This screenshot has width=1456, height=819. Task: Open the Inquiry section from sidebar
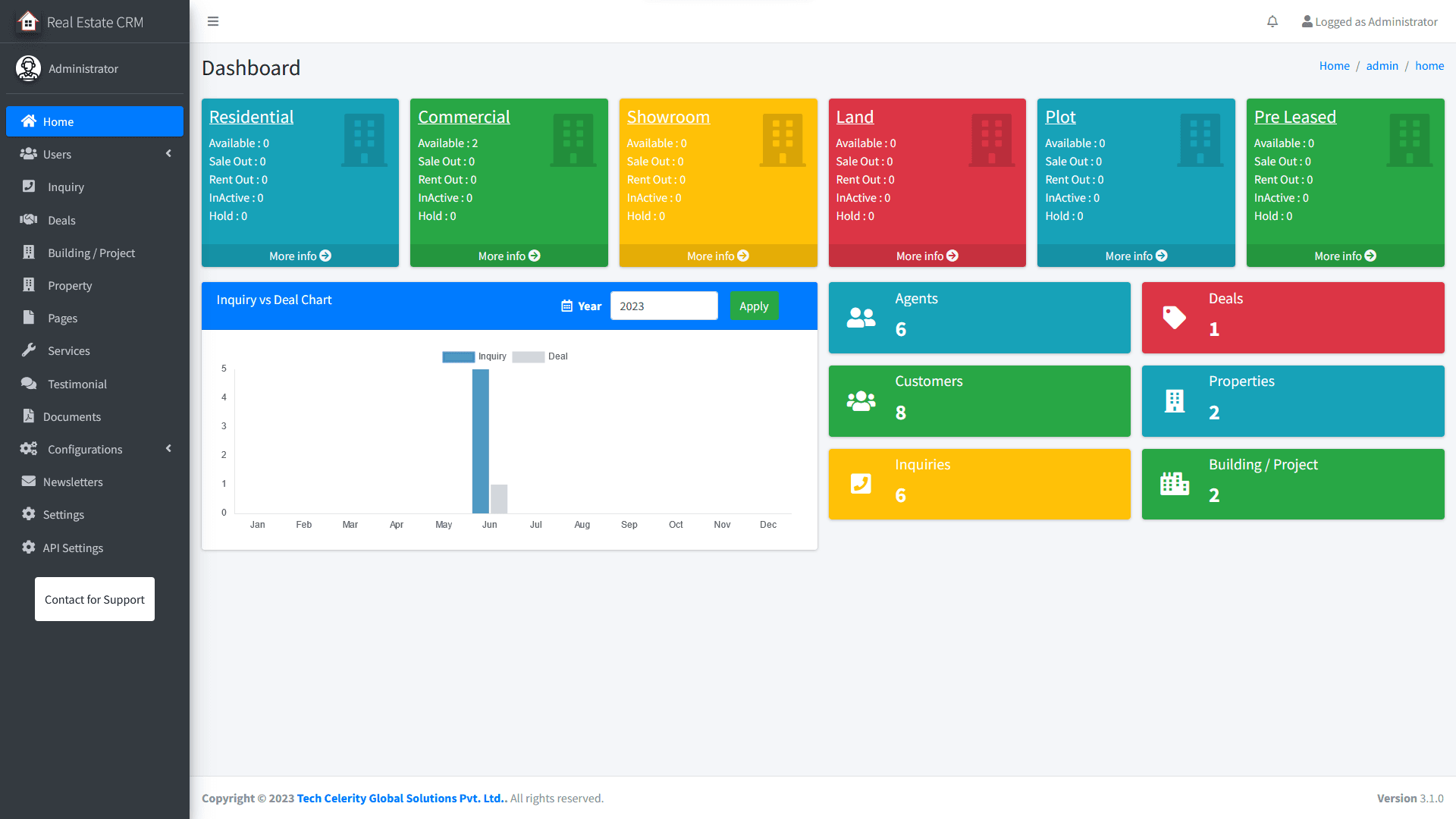click(x=65, y=187)
